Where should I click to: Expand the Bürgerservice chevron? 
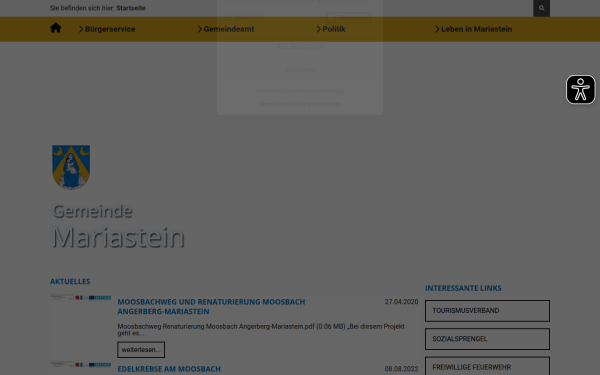click(x=81, y=29)
